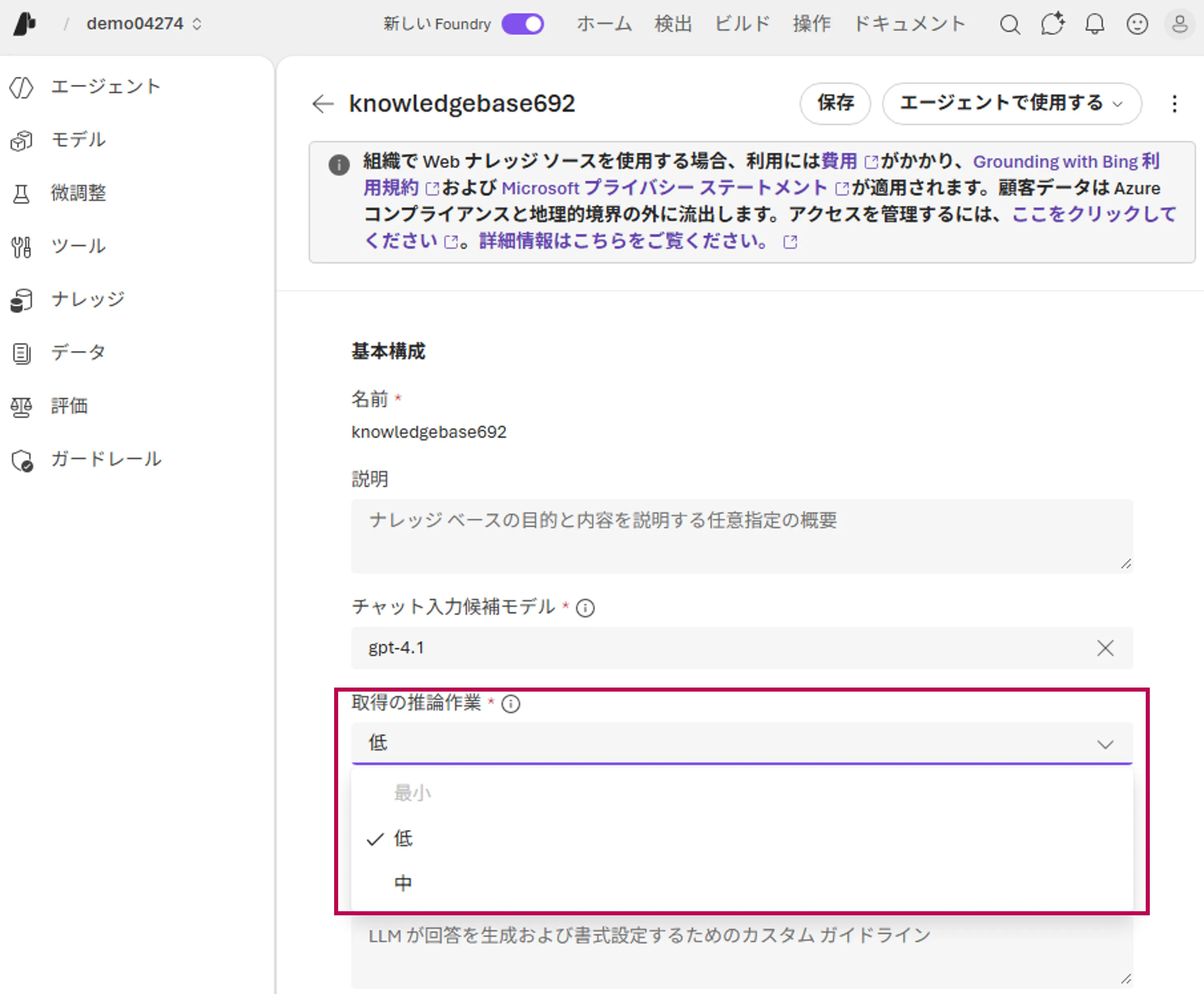The width and height of the screenshot is (1204, 994).
Task: Click the ナレッジ database icon
Action: [22, 300]
